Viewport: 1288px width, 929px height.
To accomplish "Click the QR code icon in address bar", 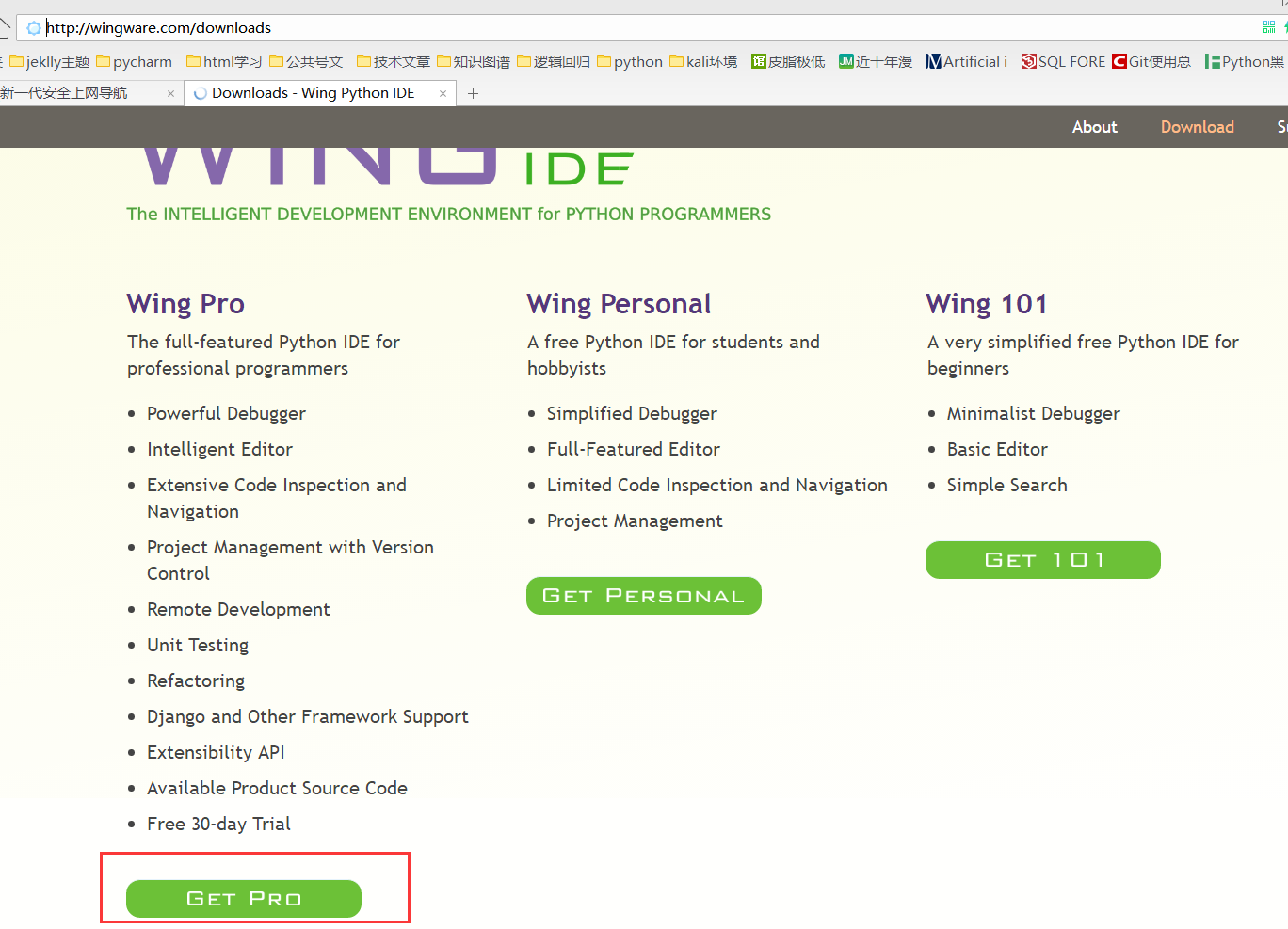I will [1268, 27].
